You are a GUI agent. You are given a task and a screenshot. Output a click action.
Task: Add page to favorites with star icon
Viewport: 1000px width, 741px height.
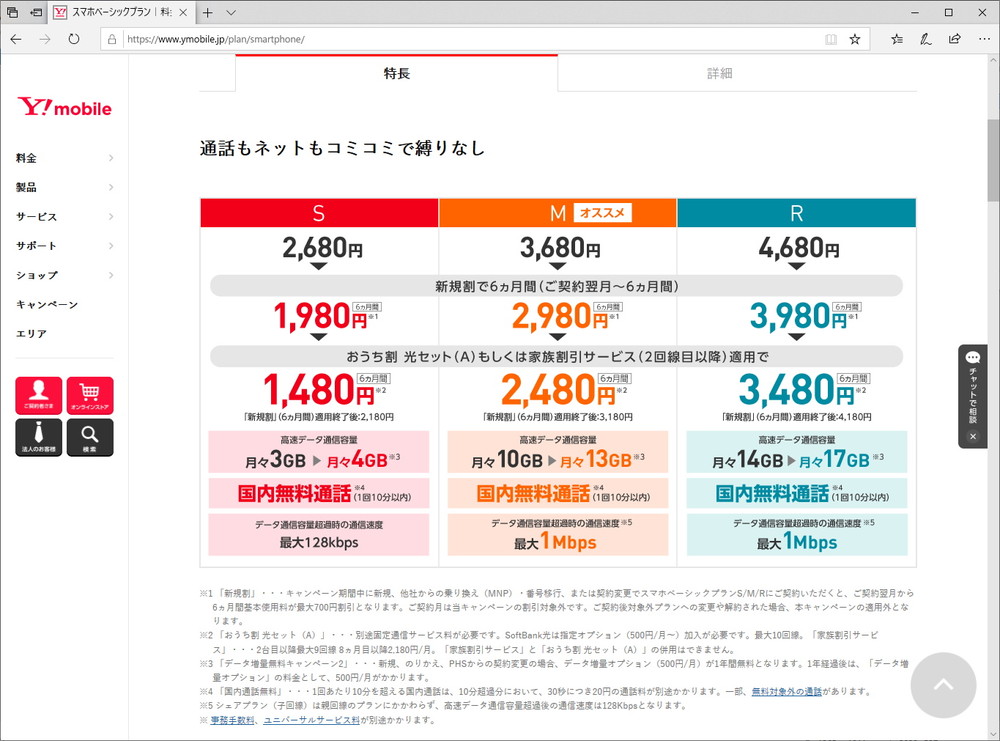[x=855, y=40]
